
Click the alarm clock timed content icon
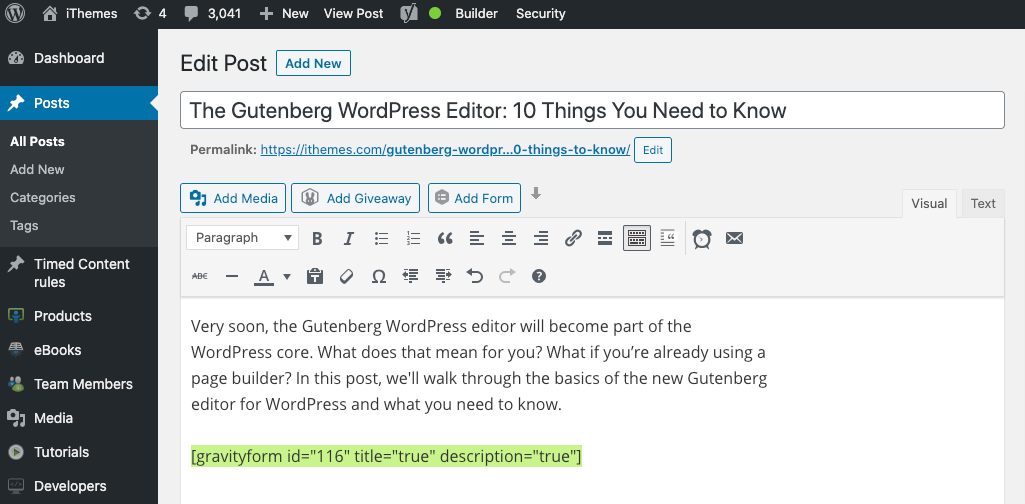(701, 239)
